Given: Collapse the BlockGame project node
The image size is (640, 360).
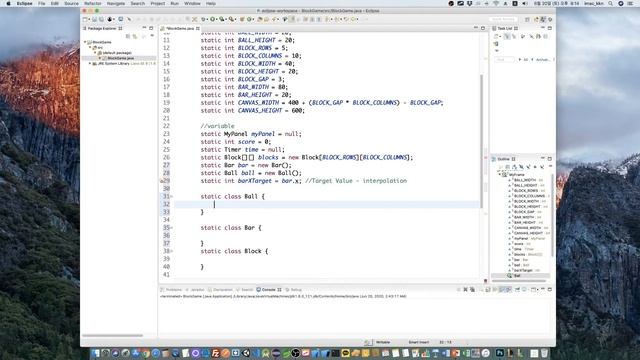Looking at the screenshot, I should tap(85, 42).
